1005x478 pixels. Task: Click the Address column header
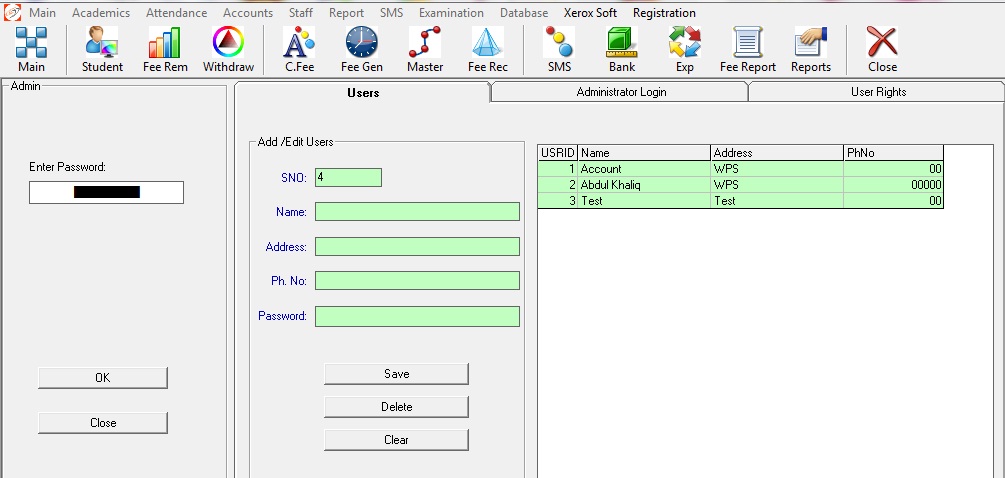(x=777, y=152)
